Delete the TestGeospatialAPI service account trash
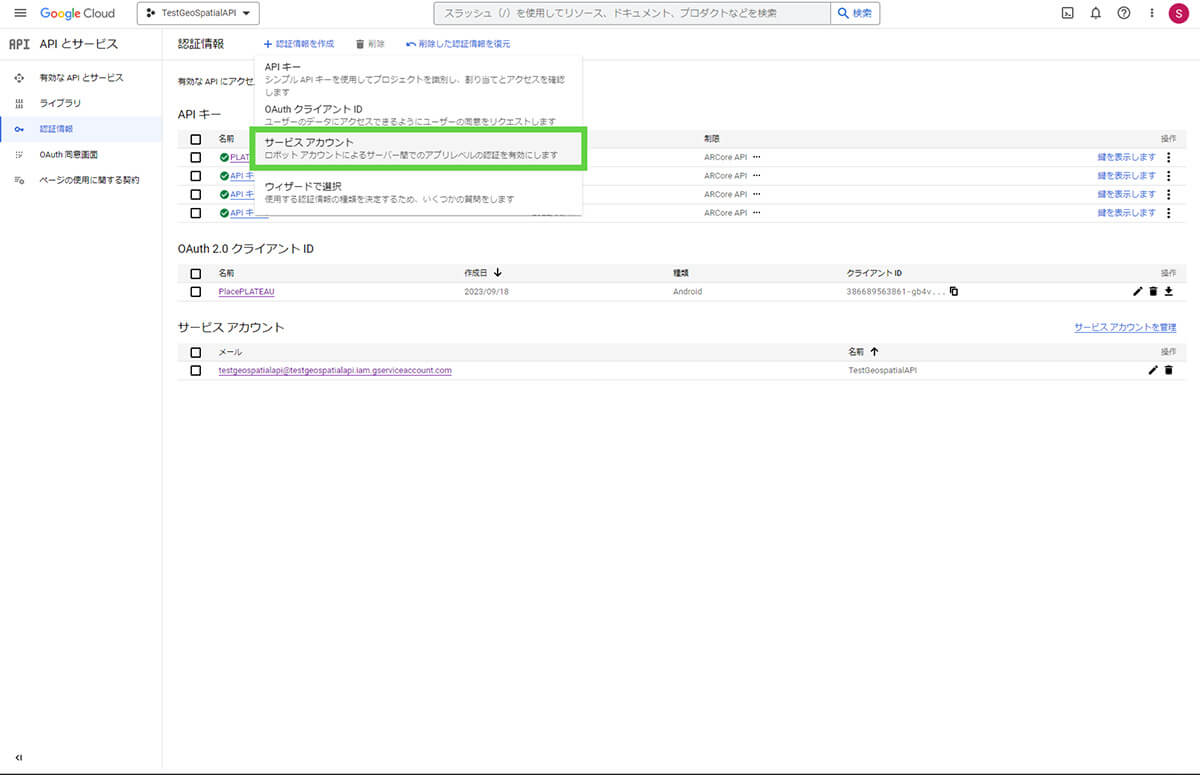 tap(1168, 370)
